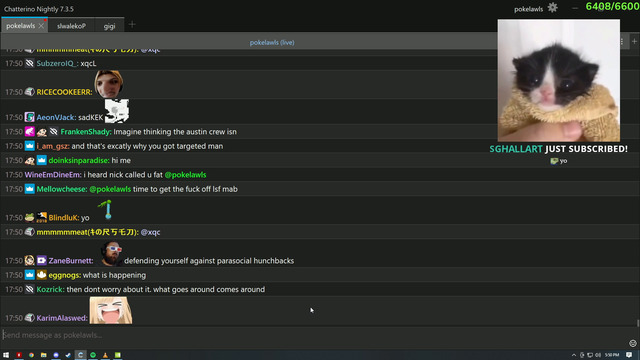Add a new split with plus icon
Image resolution: width=640 pixels, height=360 pixels.
pos(634,42)
